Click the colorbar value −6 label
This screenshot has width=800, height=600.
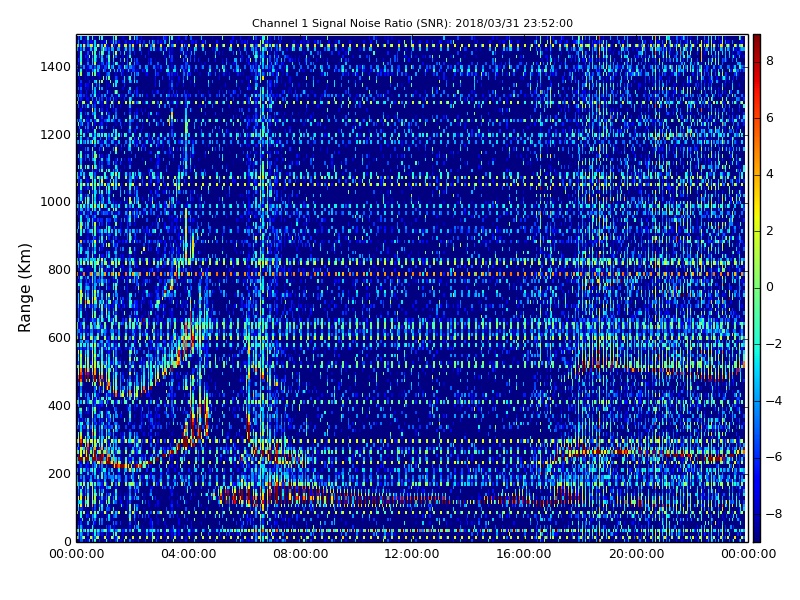(774, 457)
